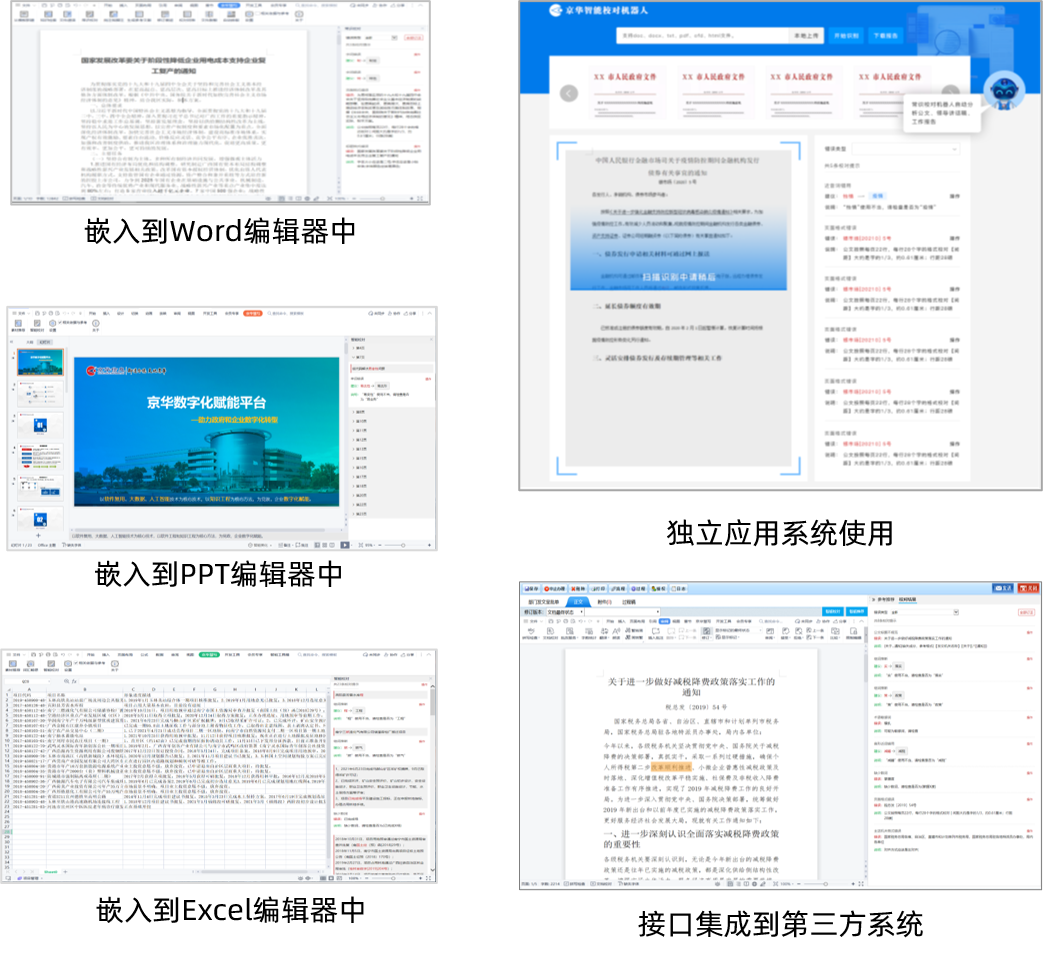
Task: Click the slideshow play button in the PPT status bar
Action: pos(345,545)
